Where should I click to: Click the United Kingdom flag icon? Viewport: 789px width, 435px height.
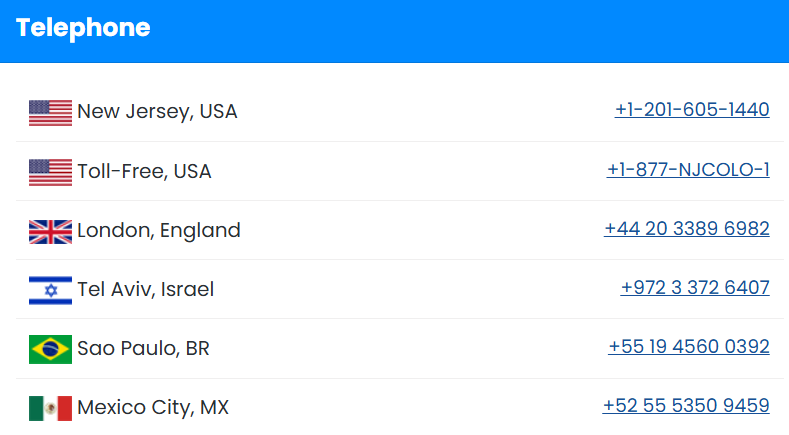[x=50, y=231]
